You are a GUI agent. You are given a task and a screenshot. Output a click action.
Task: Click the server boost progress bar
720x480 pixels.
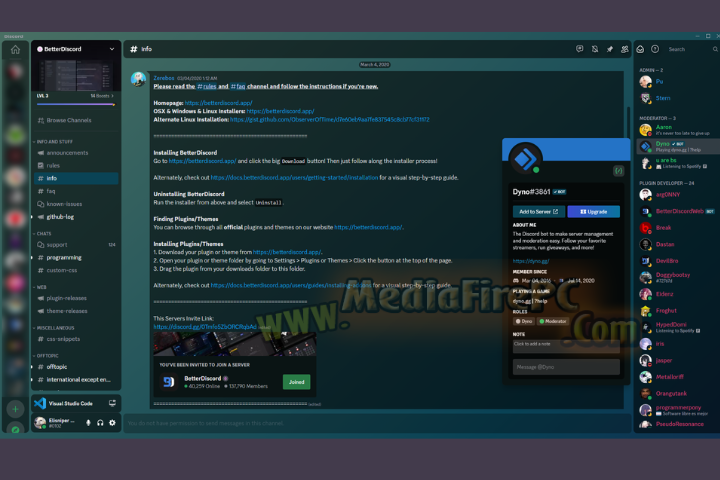click(76, 104)
